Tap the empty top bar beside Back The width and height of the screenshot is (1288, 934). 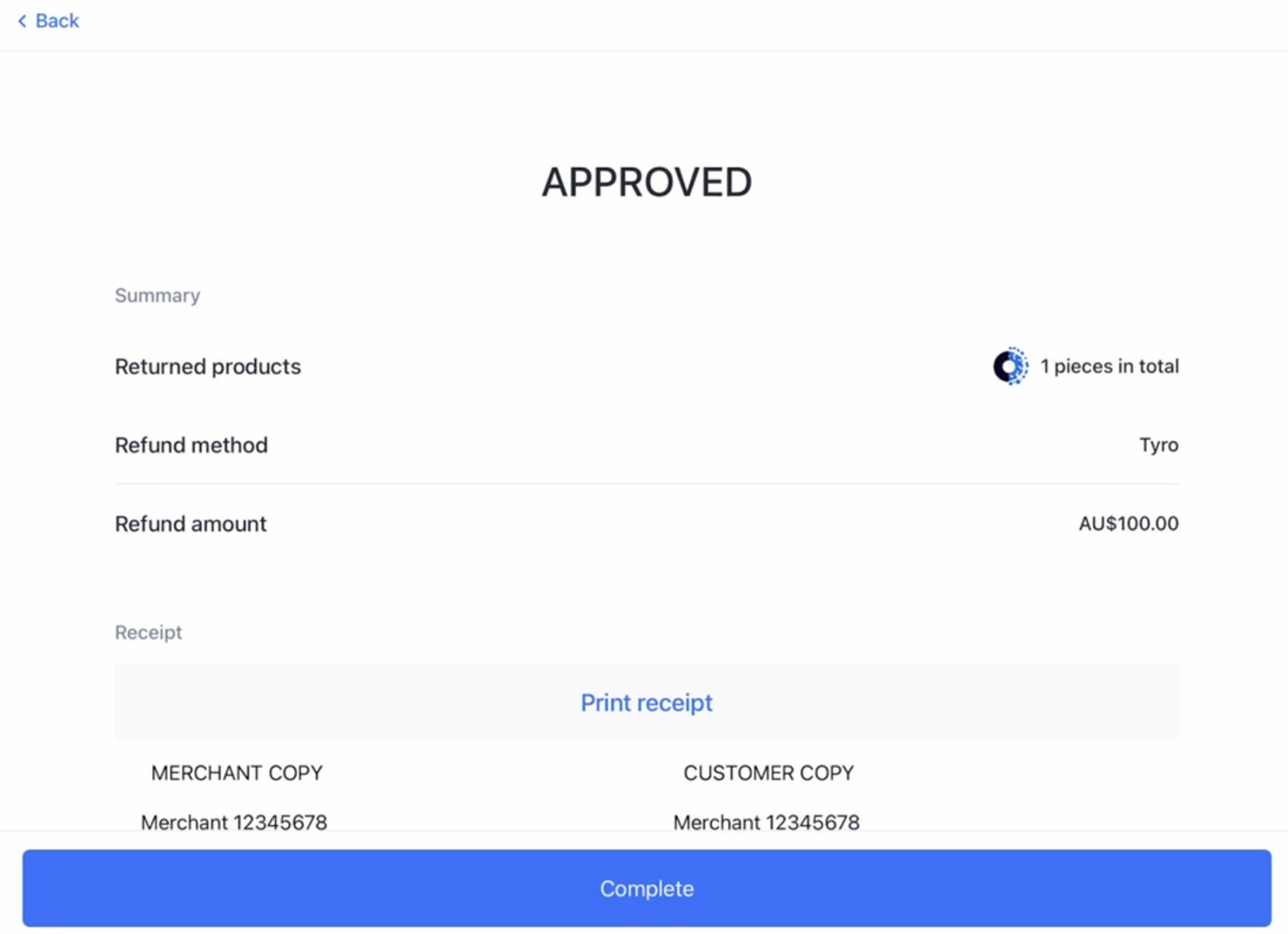click(x=644, y=23)
